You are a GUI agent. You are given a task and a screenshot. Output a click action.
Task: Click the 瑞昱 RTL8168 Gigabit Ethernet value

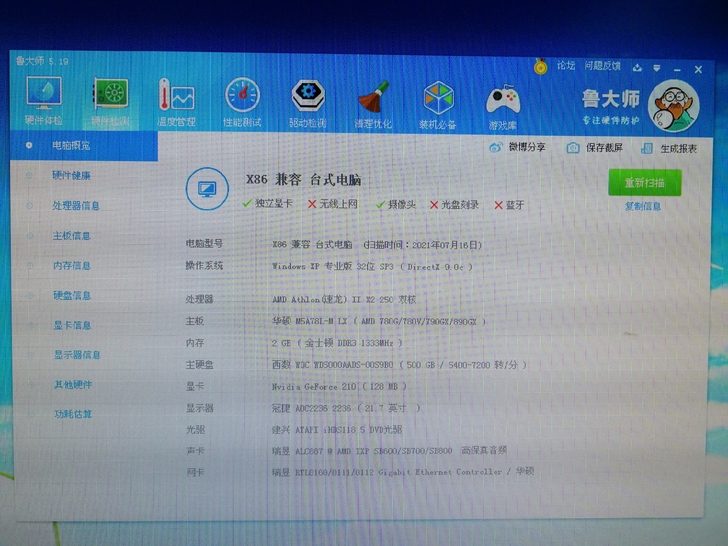coord(403,472)
